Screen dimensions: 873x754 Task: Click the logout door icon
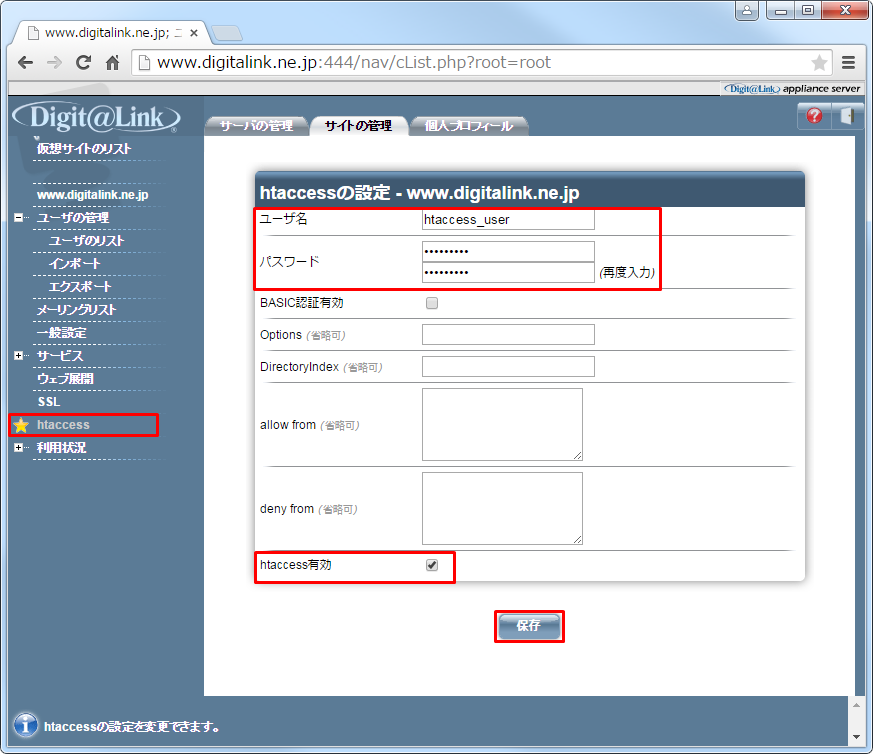pos(847,116)
